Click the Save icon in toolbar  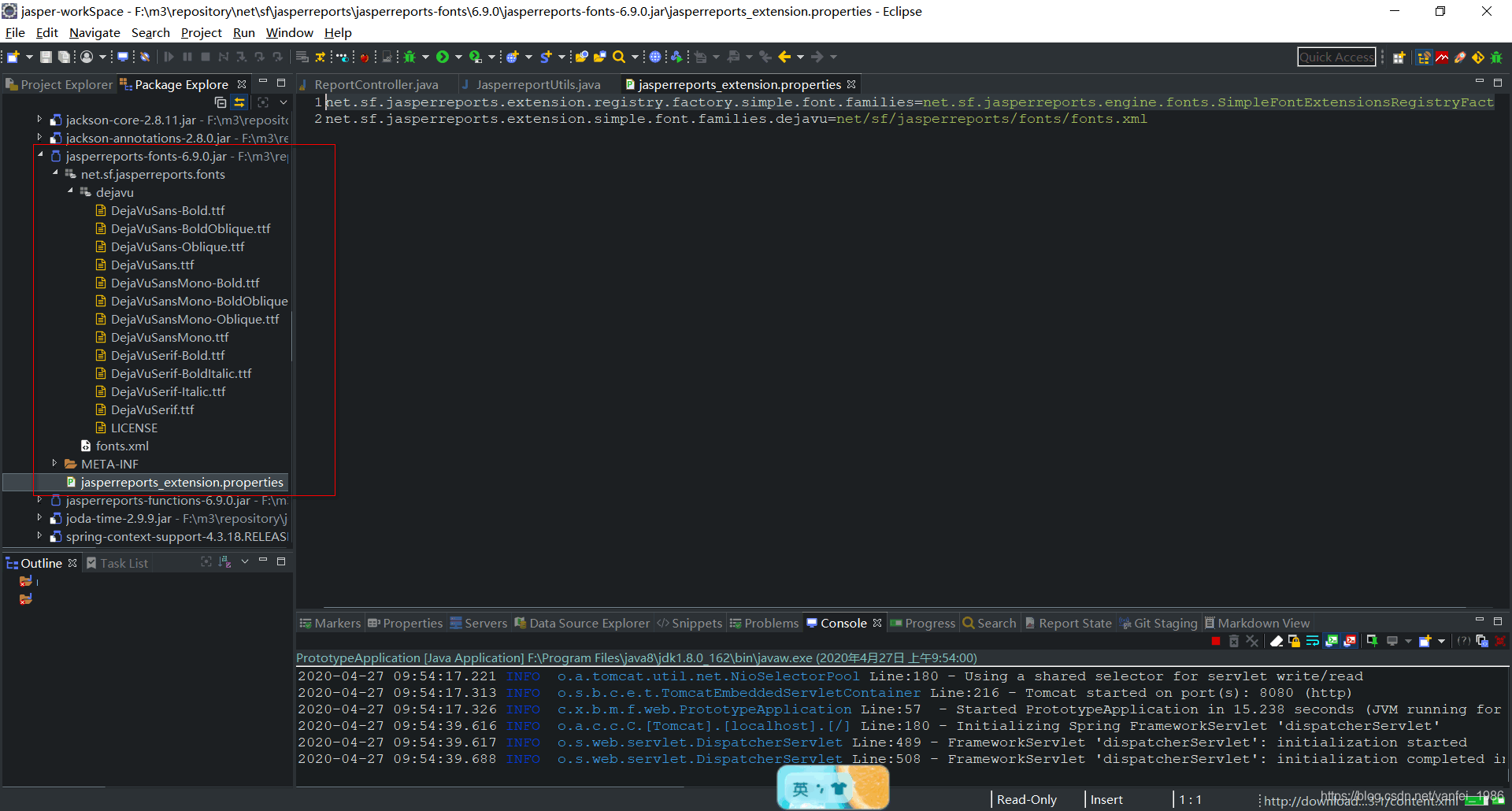[46, 57]
